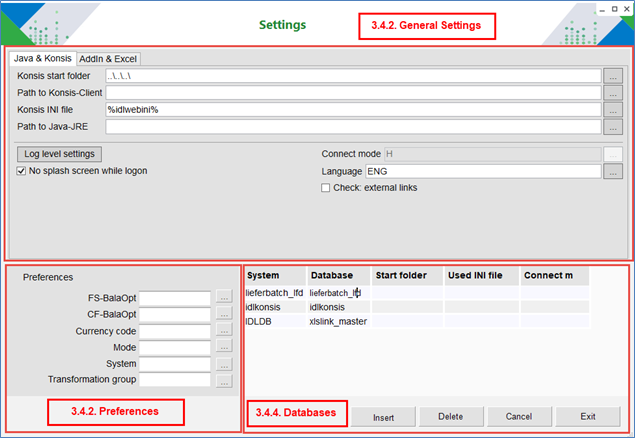This screenshot has height=438, width=635.
Task: Click the System column header
Action: pos(275,275)
